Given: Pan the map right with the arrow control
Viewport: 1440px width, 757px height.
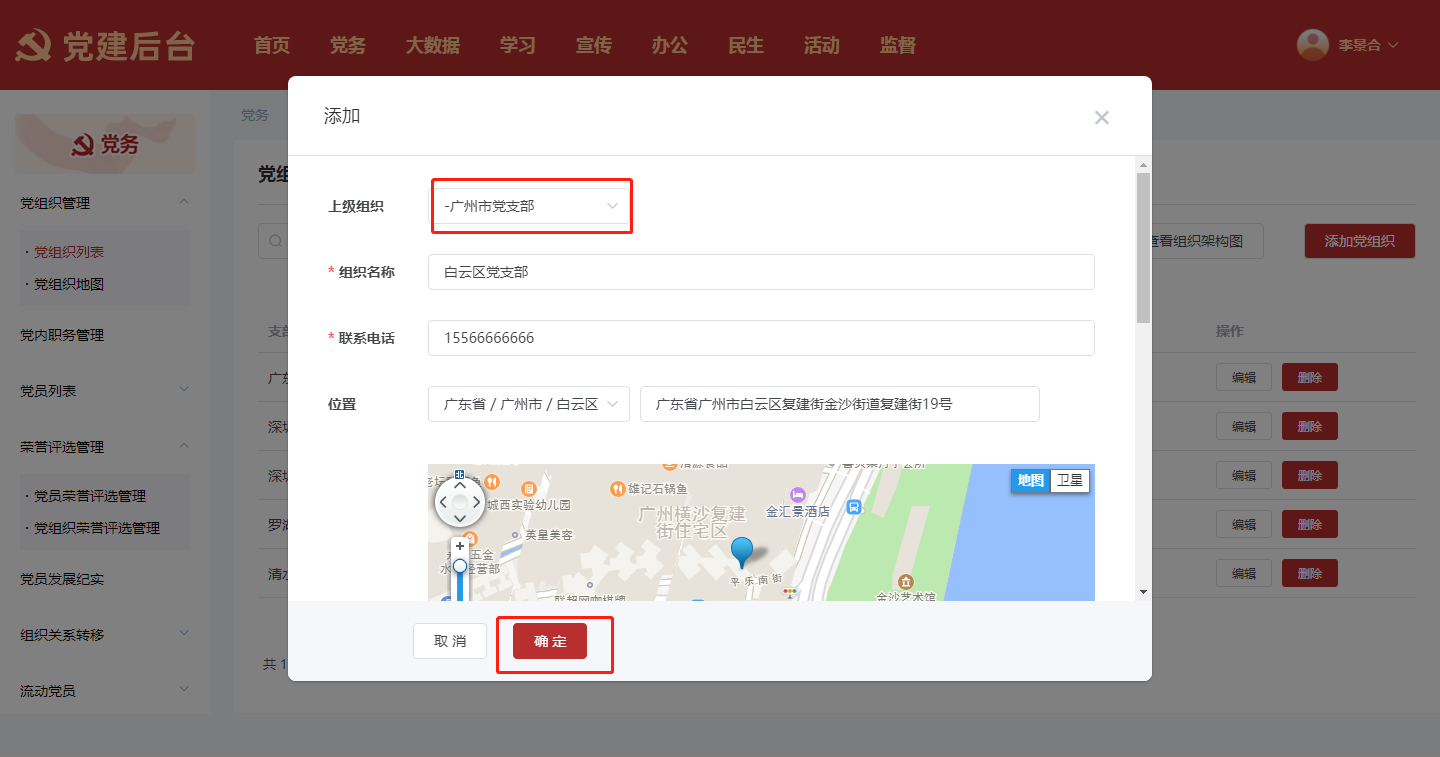Looking at the screenshot, I should point(476,502).
